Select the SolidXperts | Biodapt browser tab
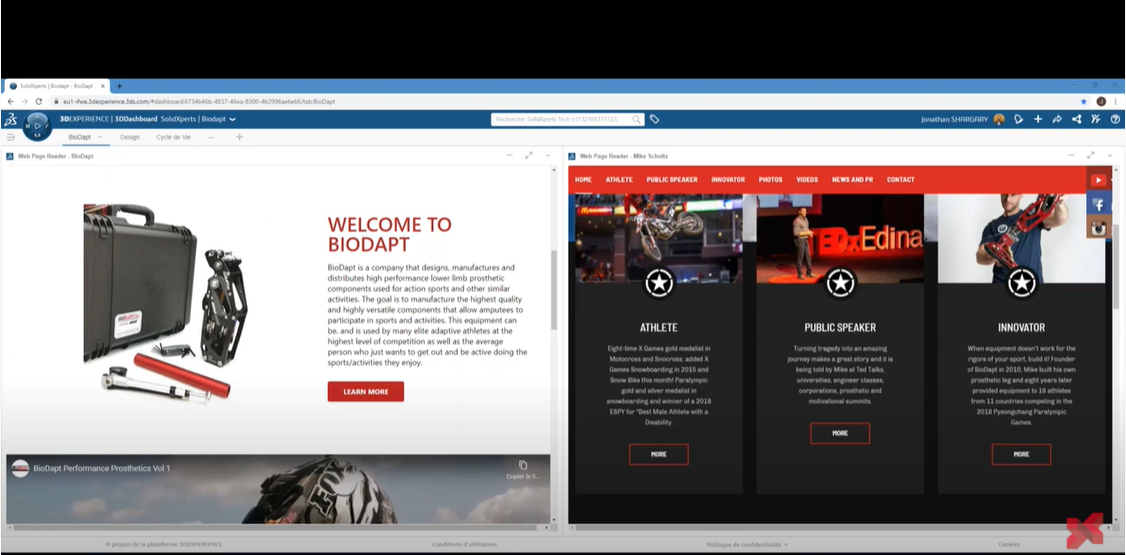 click(56, 86)
